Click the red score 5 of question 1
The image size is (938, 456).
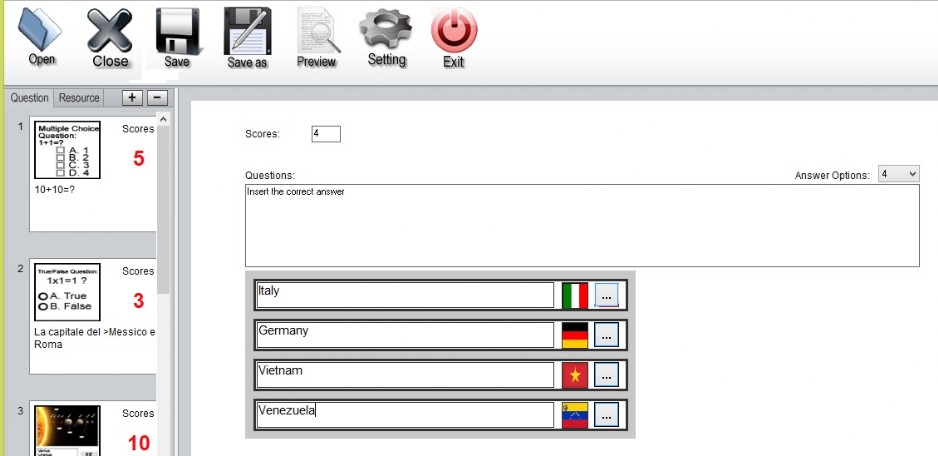coord(138,159)
